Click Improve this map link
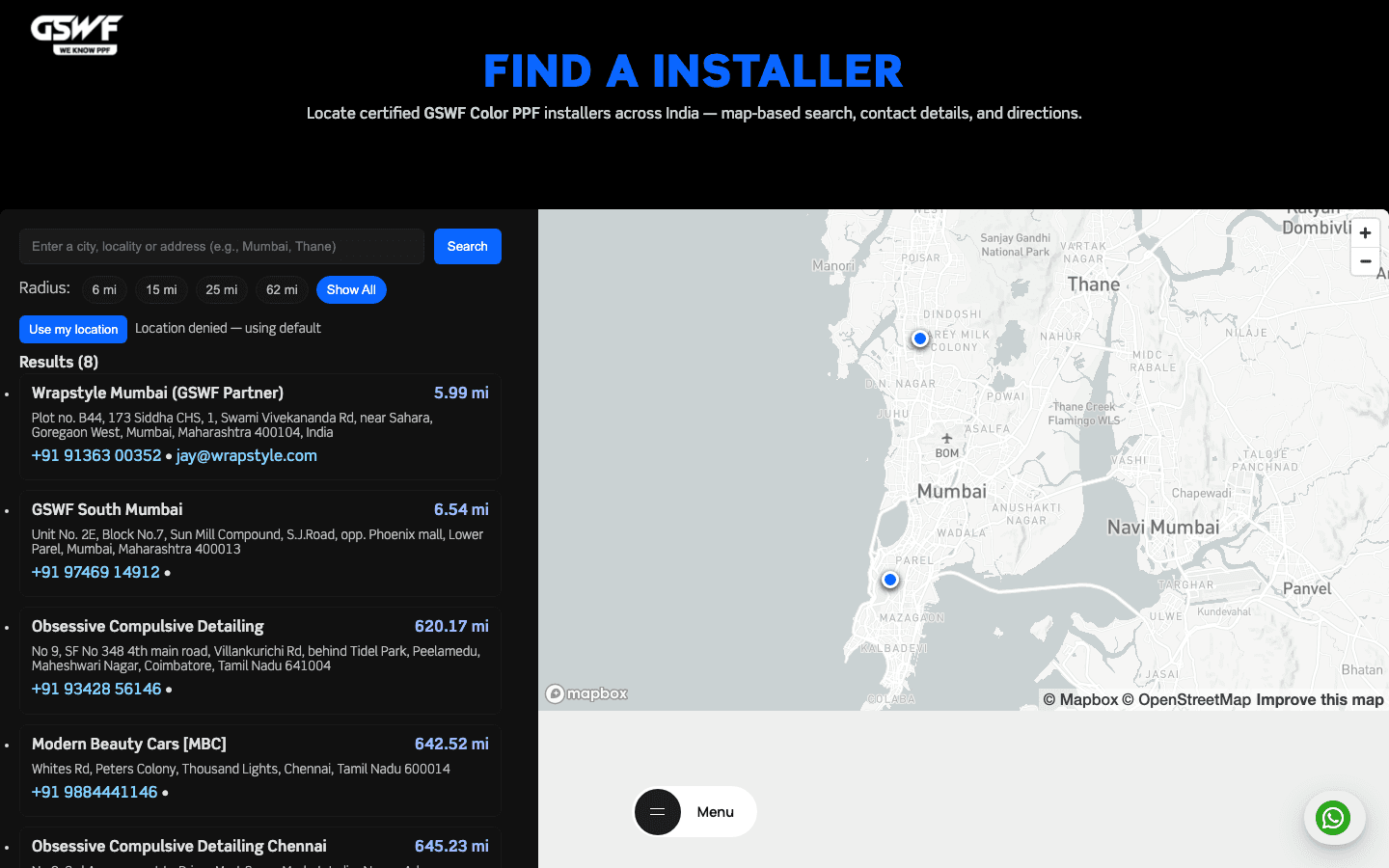1389x868 pixels. point(1320,699)
